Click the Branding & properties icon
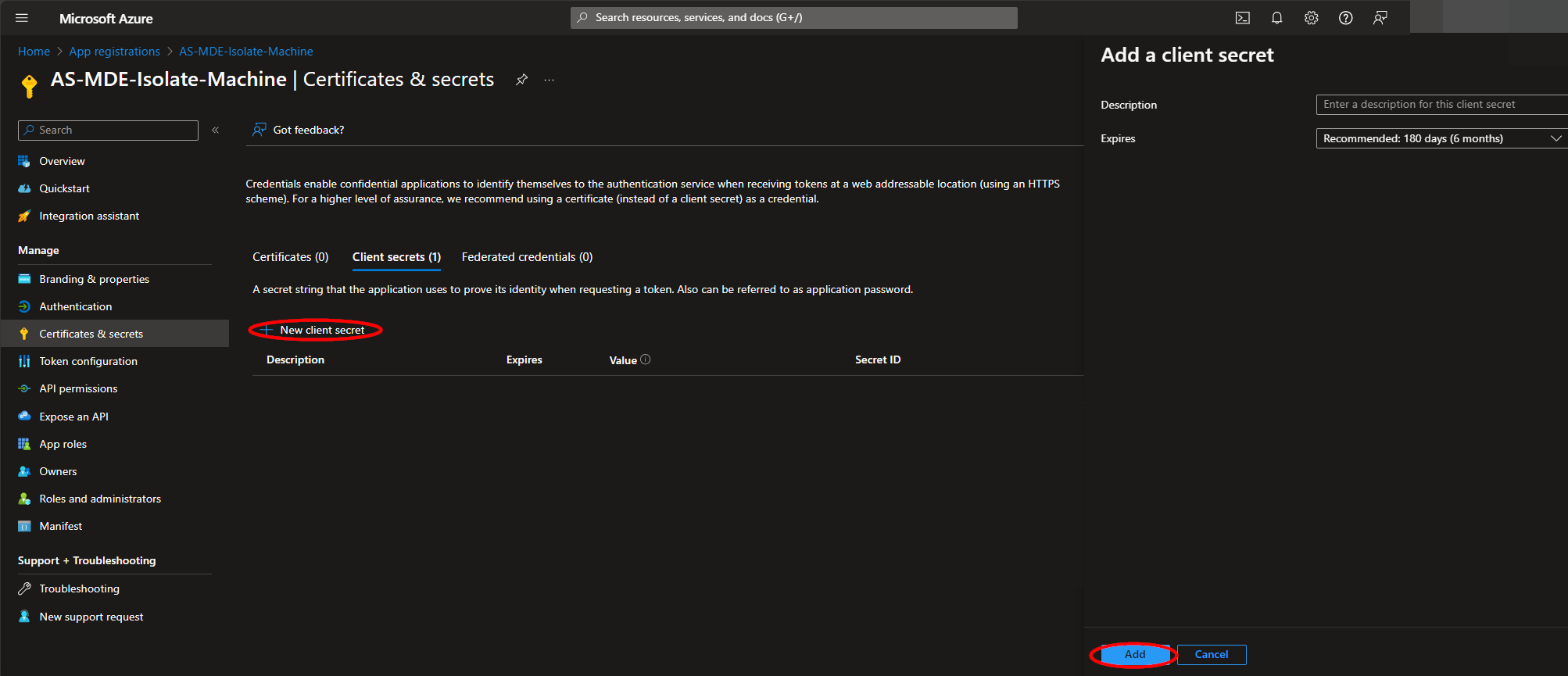 click(x=24, y=279)
